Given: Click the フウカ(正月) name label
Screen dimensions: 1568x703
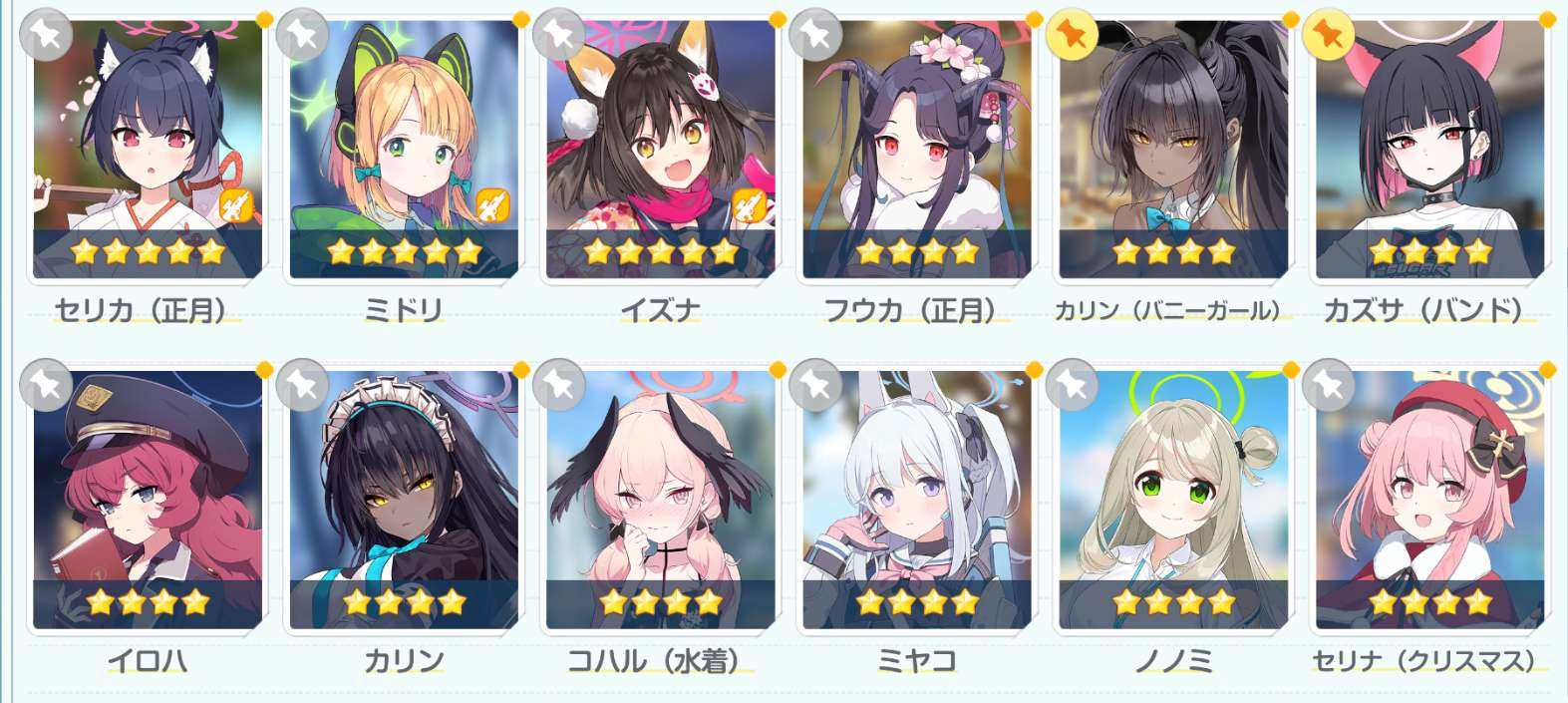Looking at the screenshot, I should (917, 311).
